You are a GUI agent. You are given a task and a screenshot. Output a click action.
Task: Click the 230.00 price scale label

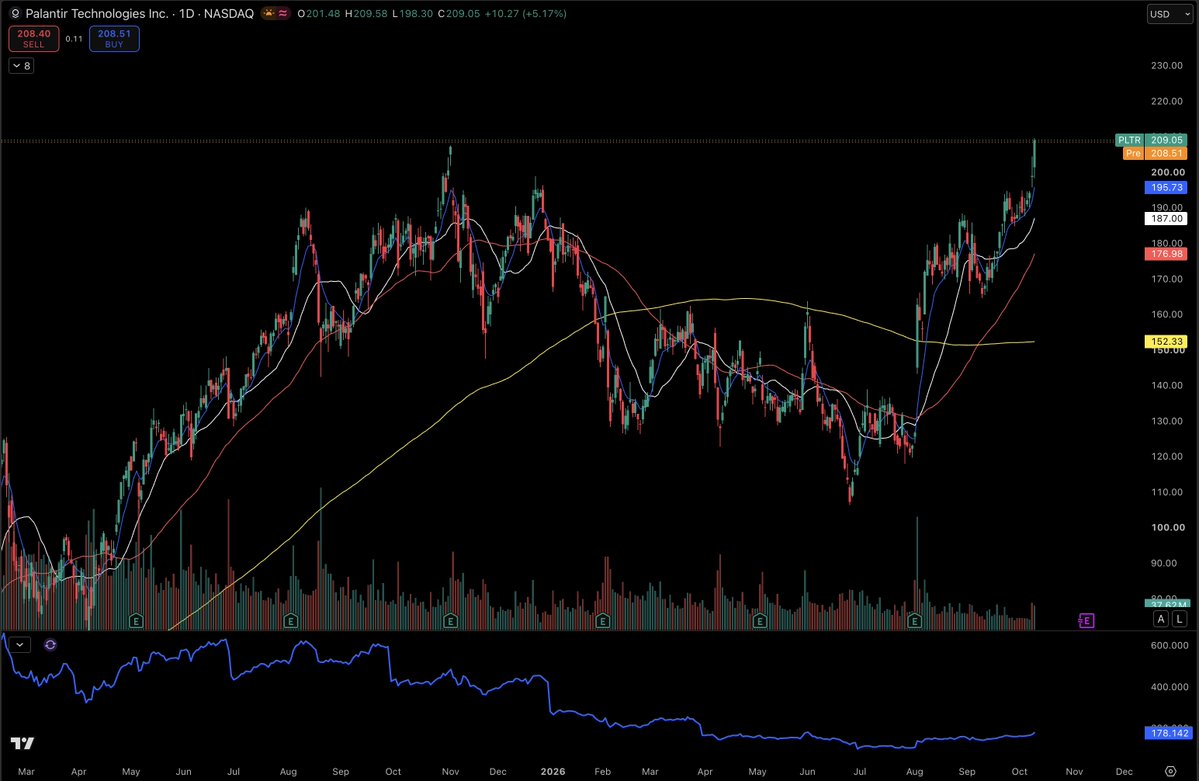[x=1167, y=66]
